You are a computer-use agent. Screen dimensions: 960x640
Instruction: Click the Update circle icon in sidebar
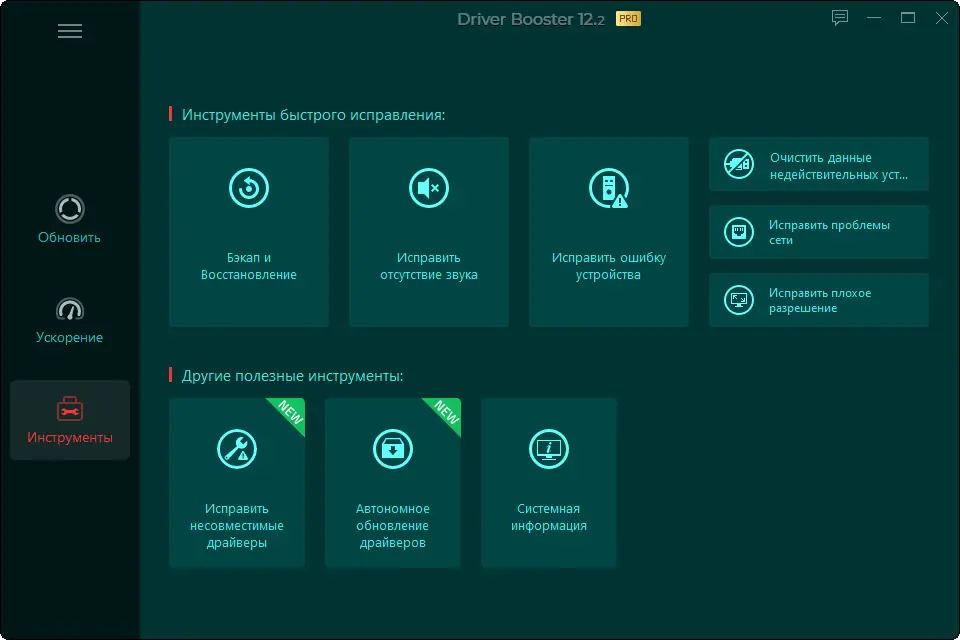click(68, 207)
